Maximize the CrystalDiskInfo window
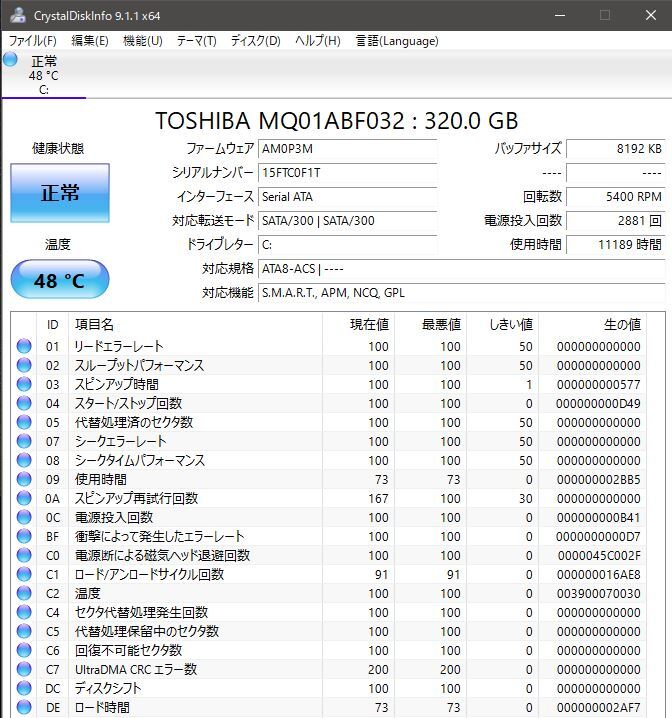 [x=605, y=15]
